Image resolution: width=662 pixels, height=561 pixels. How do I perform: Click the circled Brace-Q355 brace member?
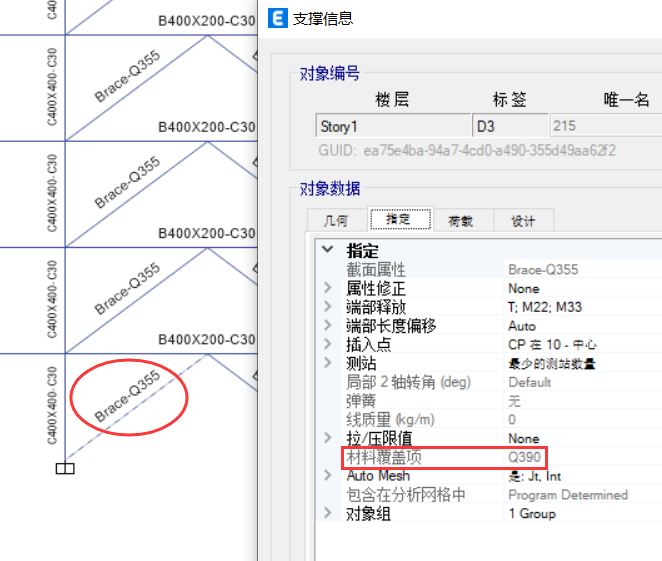point(128,396)
